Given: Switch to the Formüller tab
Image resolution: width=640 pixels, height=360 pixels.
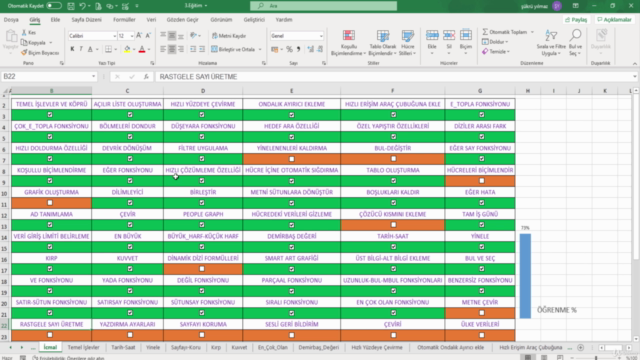Looking at the screenshot, I should pos(124,20).
